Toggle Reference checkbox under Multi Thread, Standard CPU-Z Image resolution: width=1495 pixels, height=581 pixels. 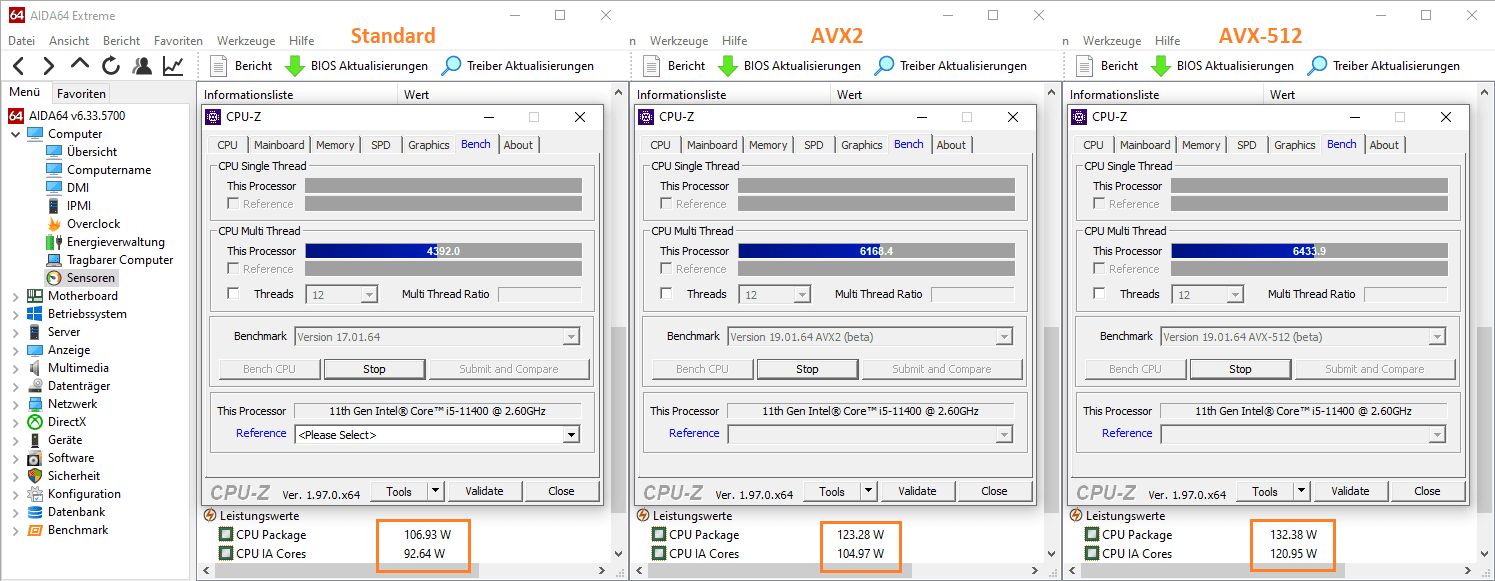pos(233,269)
